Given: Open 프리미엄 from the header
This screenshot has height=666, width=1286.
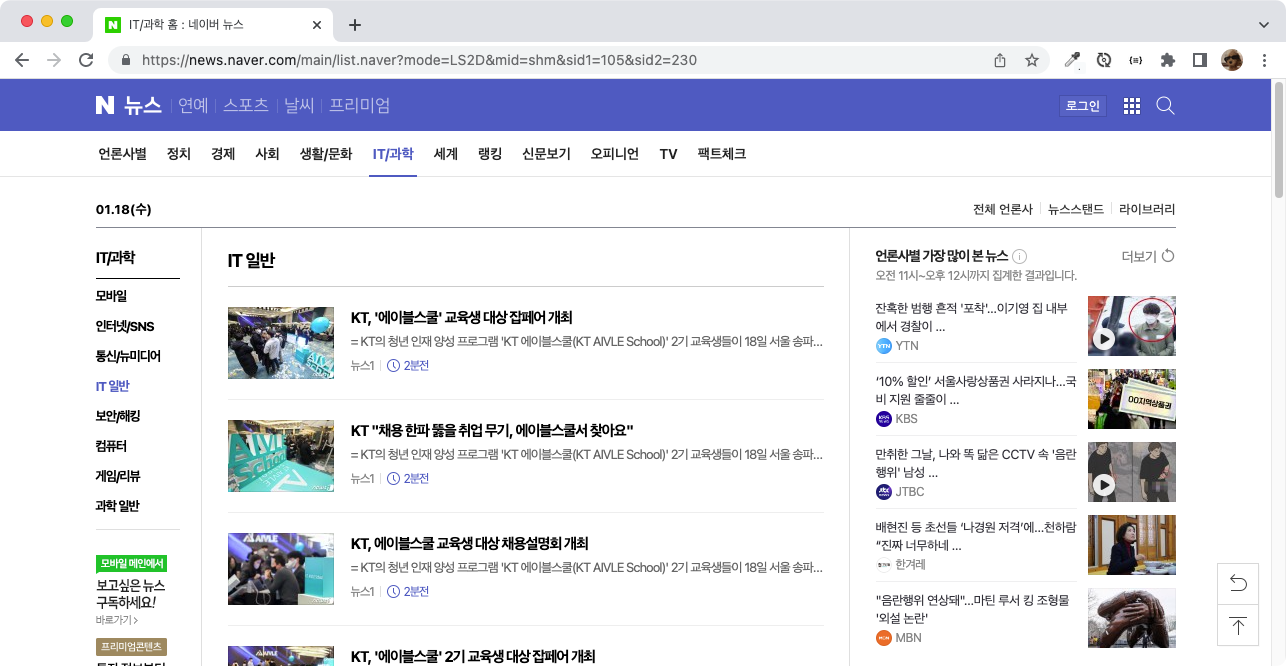Looking at the screenshot, I should coord(360,105).
